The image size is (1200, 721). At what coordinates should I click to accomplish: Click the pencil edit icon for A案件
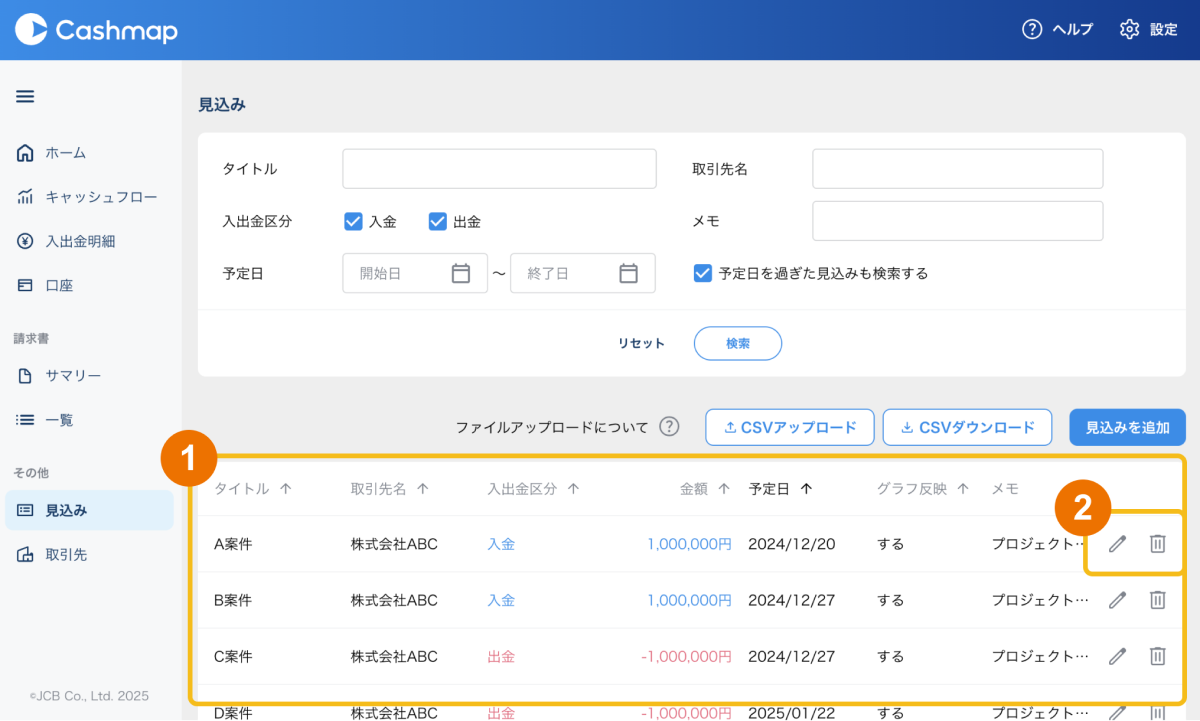1117,544
